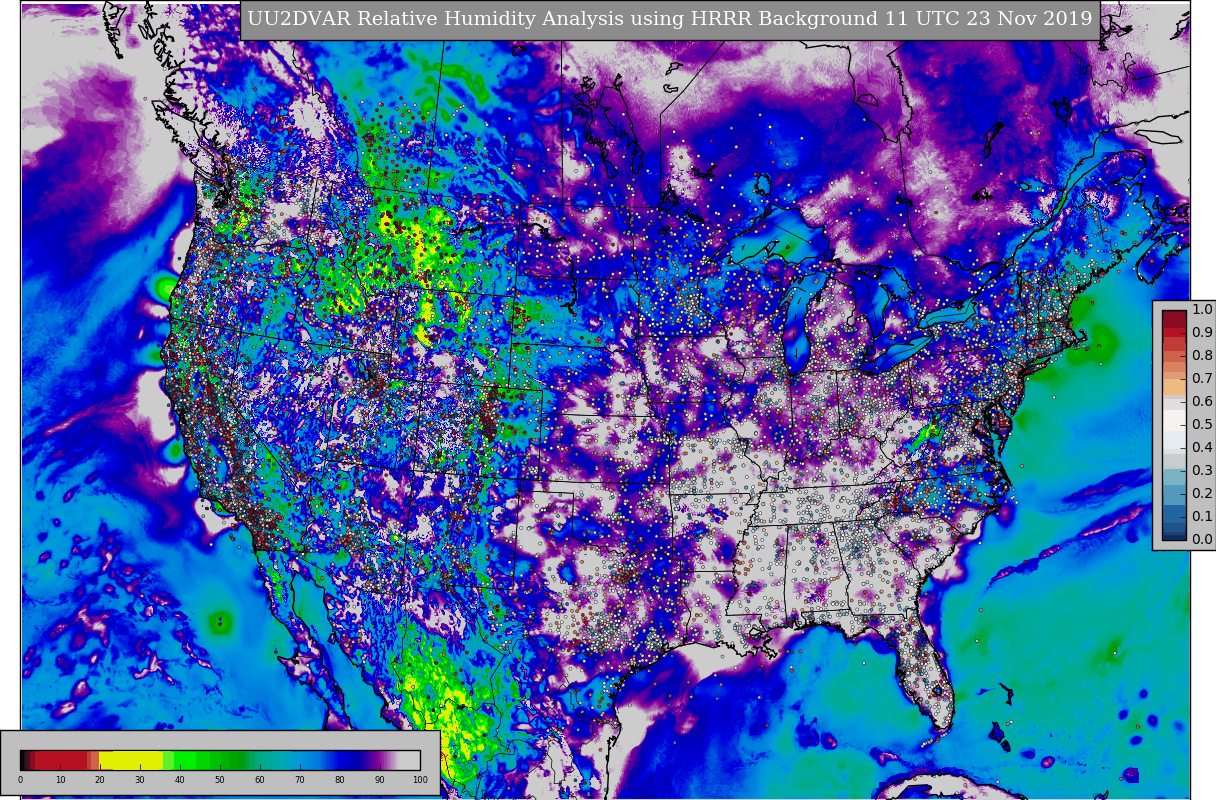This screenshot has height=800, width=1216.
Task: Click the 0.8 label on right colorbar
Action: pyautogui.click(x=1202, y=355)
